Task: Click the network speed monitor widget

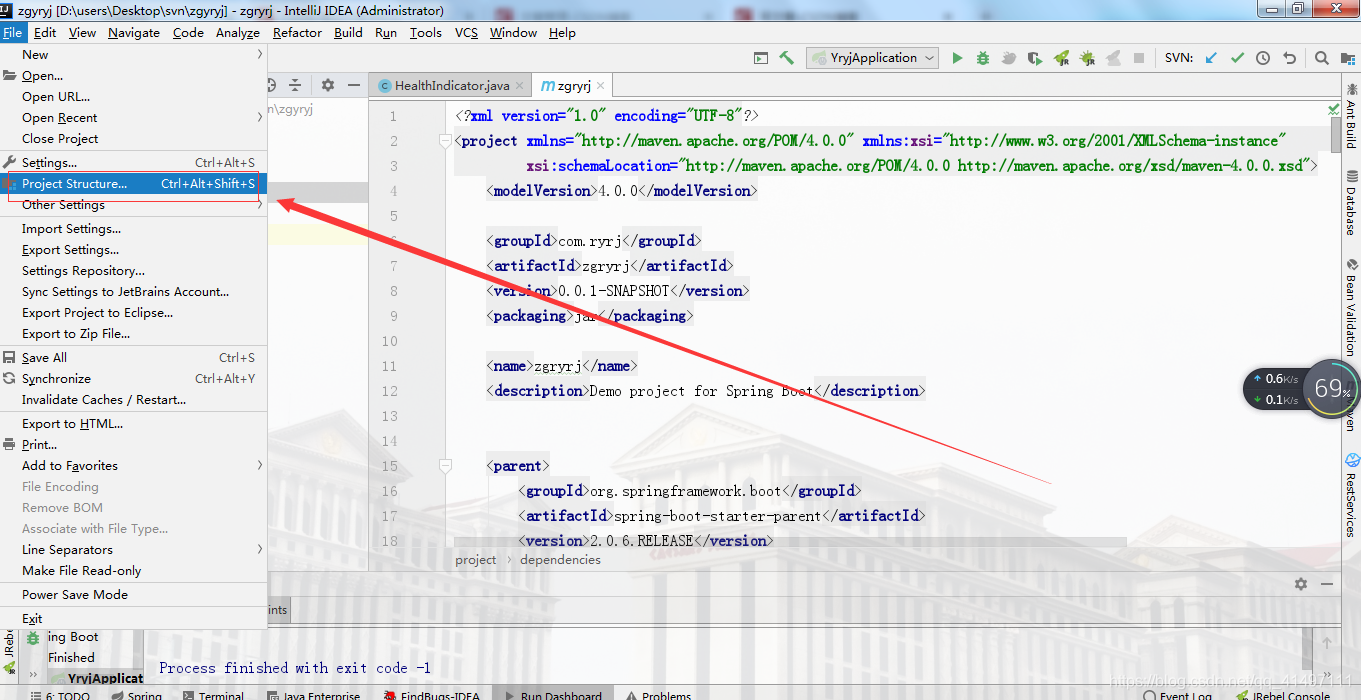Action: [1302, 389]
